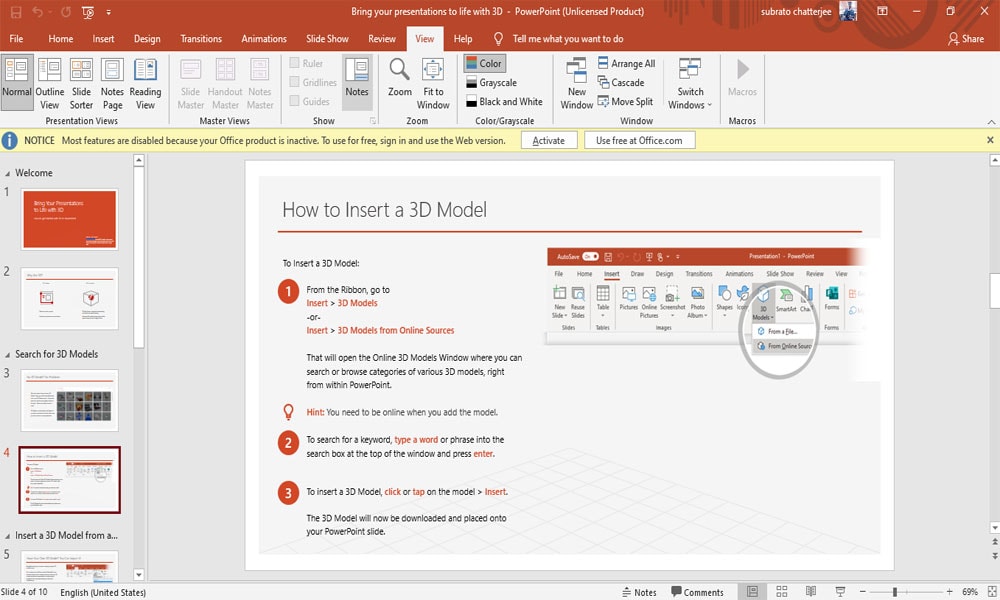Click zoom out minus button

point(862,592)
